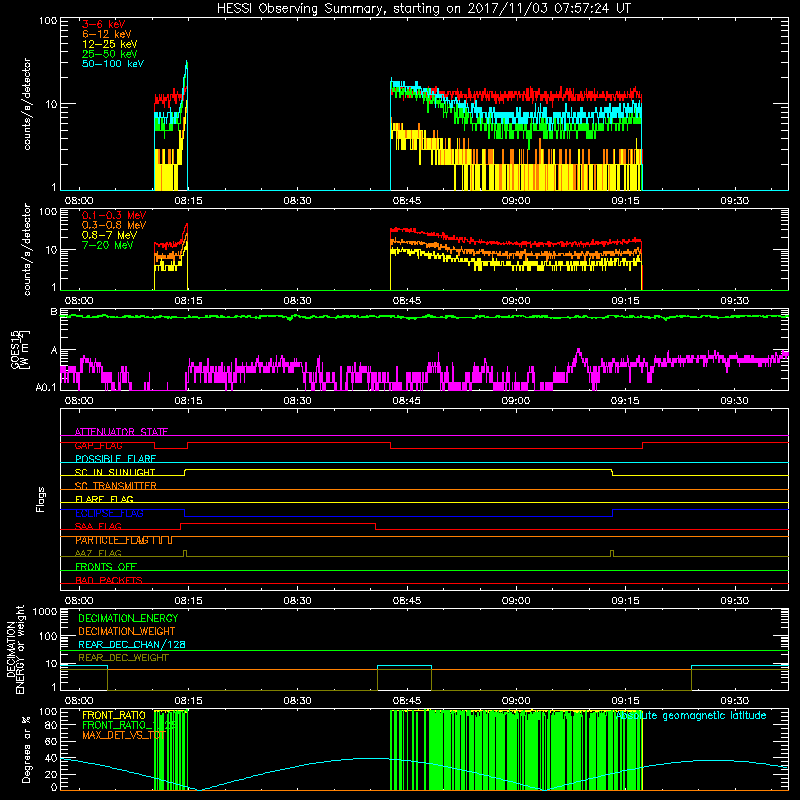Select the red "SAA_FLAG" label

[98, 526]
